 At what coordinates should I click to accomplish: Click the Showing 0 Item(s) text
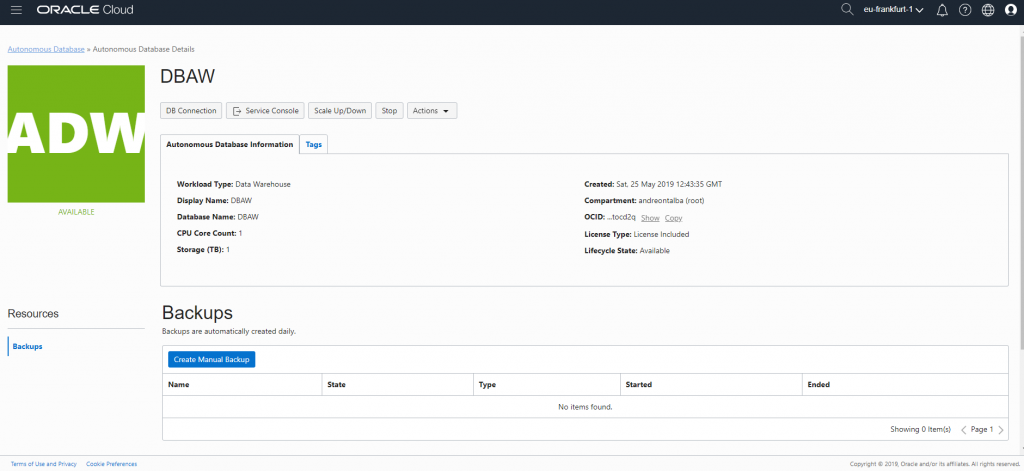(920, 430)
